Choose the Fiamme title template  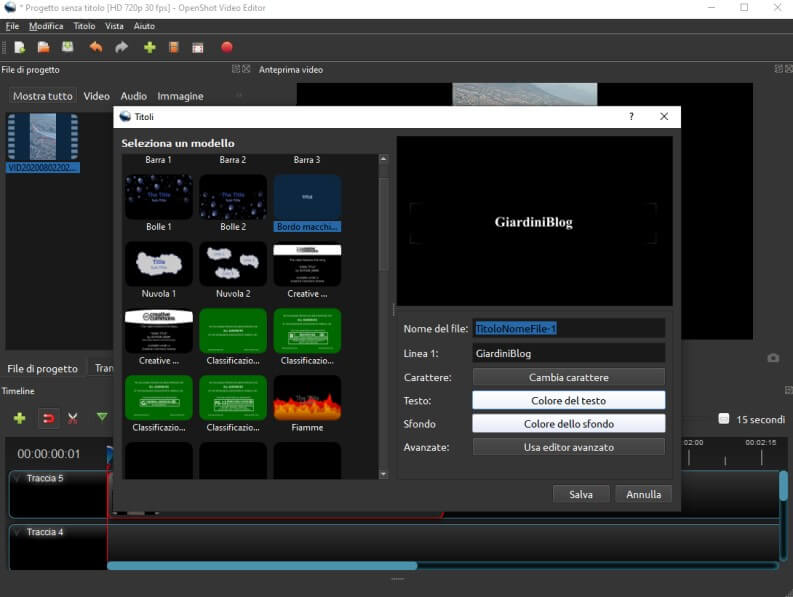coord(307,404)
